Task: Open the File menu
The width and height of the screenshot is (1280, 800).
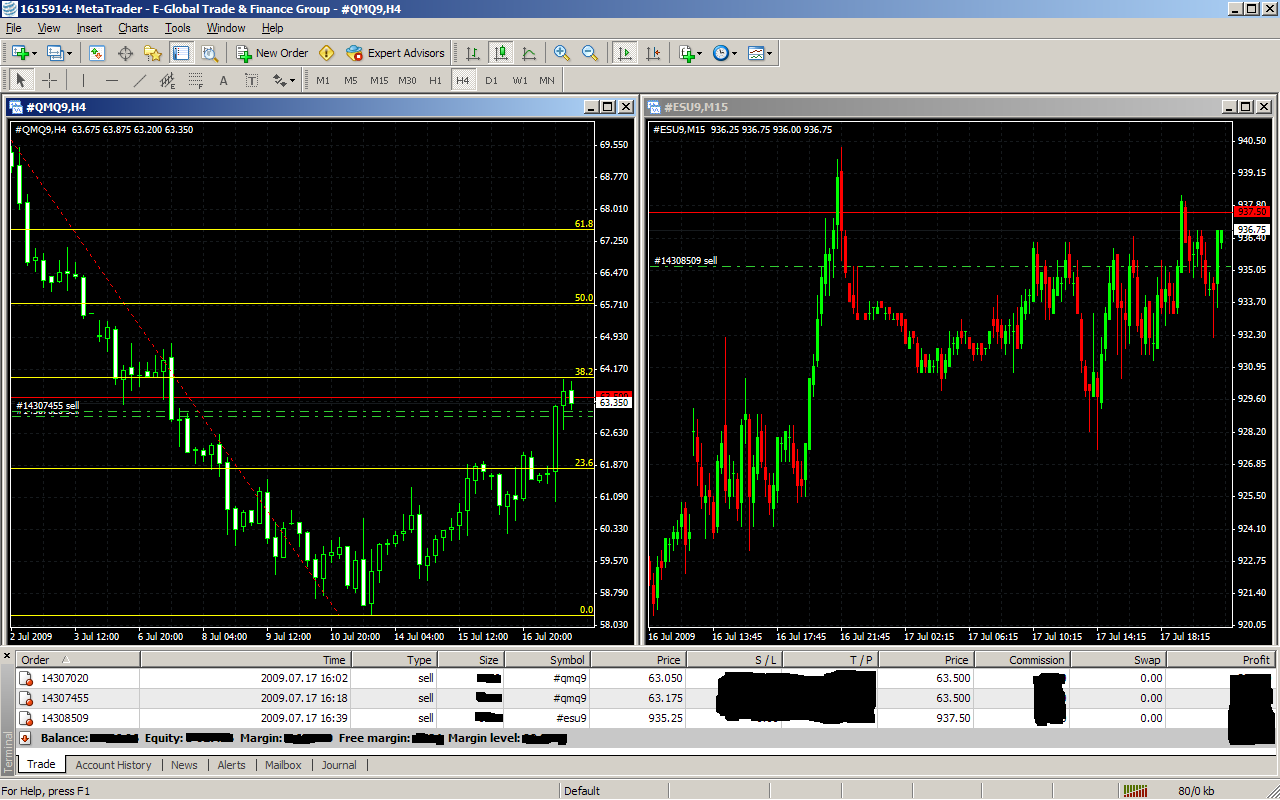Action: click(x=13, y=28)
